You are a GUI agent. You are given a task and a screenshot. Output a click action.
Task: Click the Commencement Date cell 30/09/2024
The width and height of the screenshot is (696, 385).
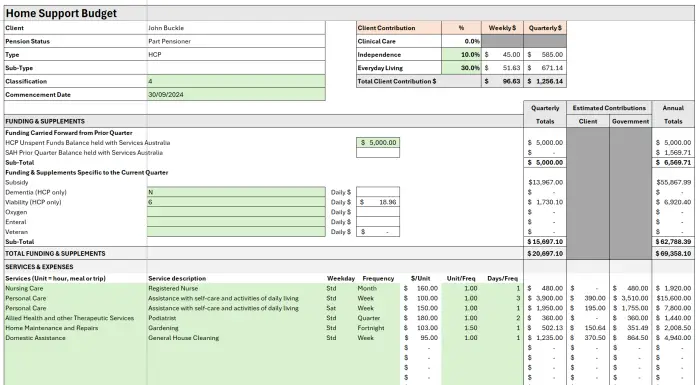tap(236, 94)
